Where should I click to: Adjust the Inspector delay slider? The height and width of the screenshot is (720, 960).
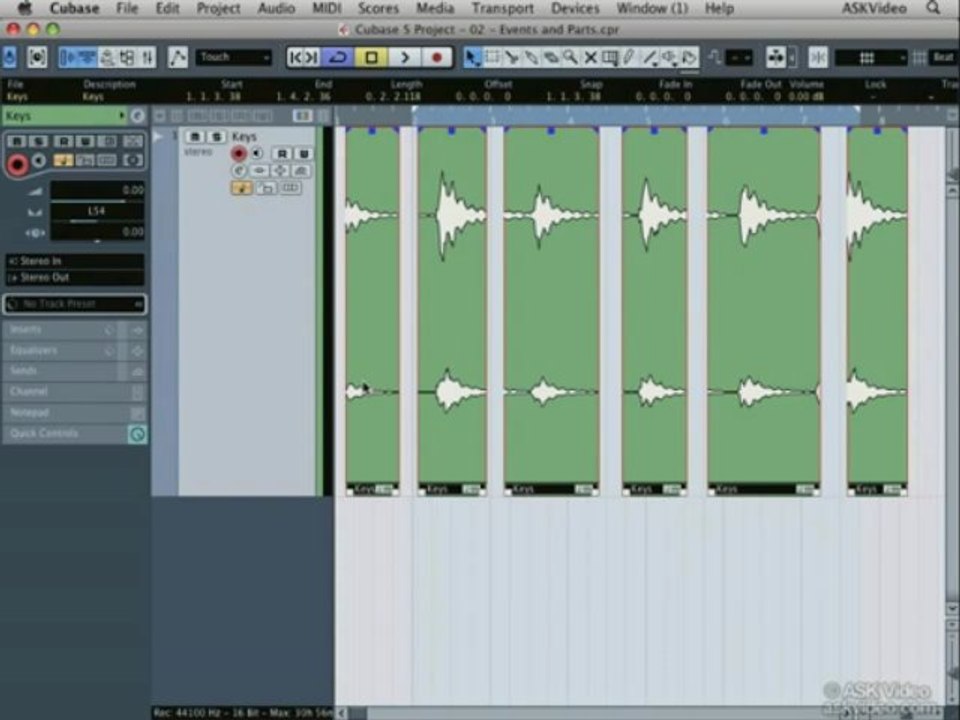(97, 233)
